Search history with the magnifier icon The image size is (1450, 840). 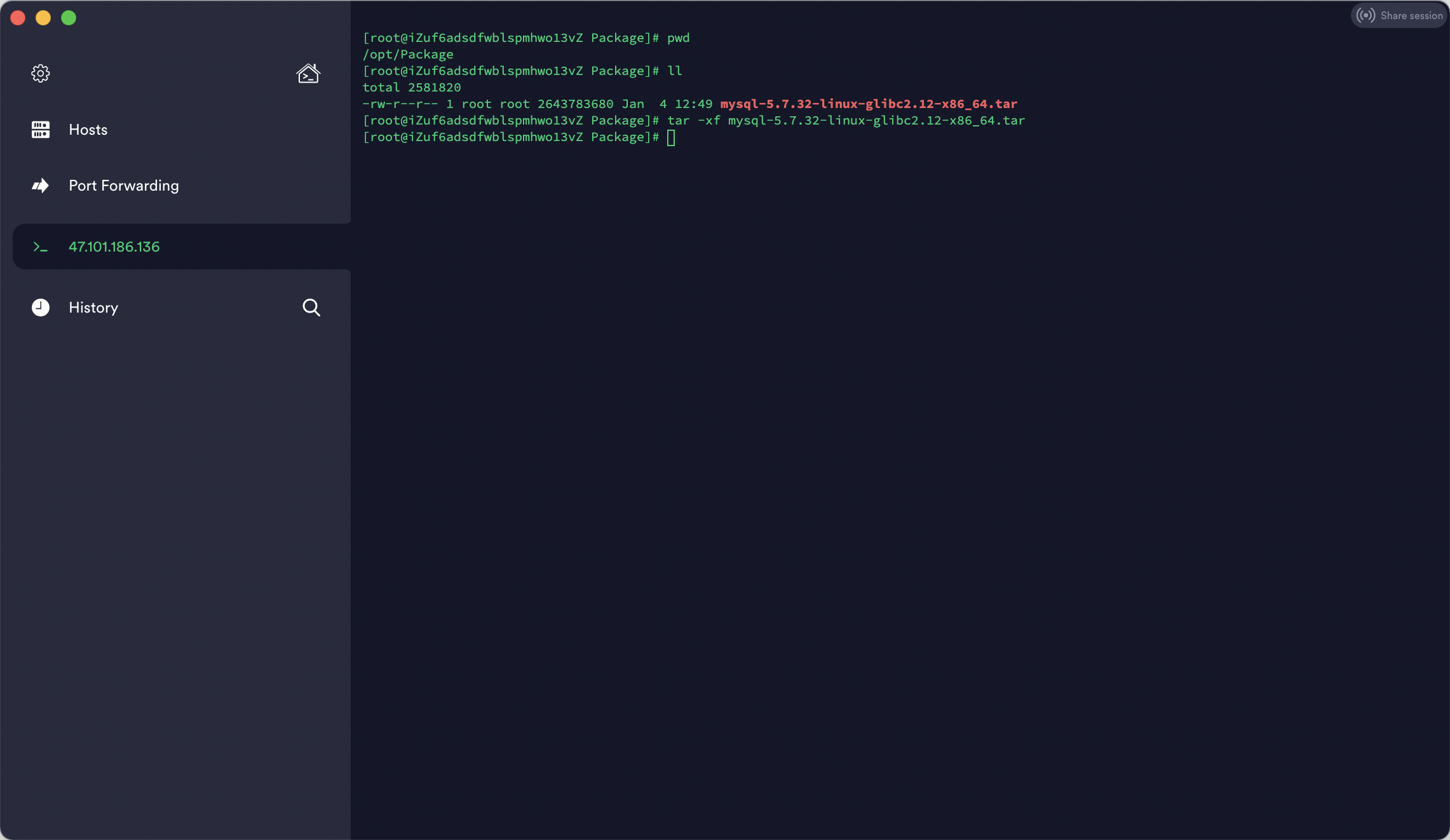tap(311, 308)
